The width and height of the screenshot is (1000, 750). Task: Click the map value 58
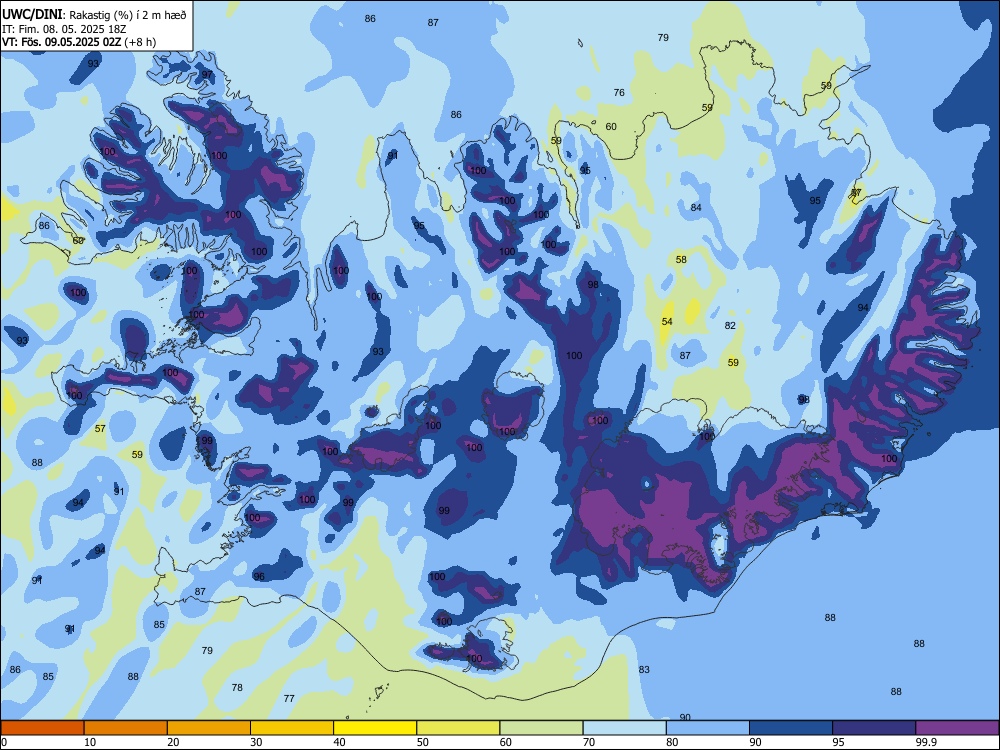681,260
